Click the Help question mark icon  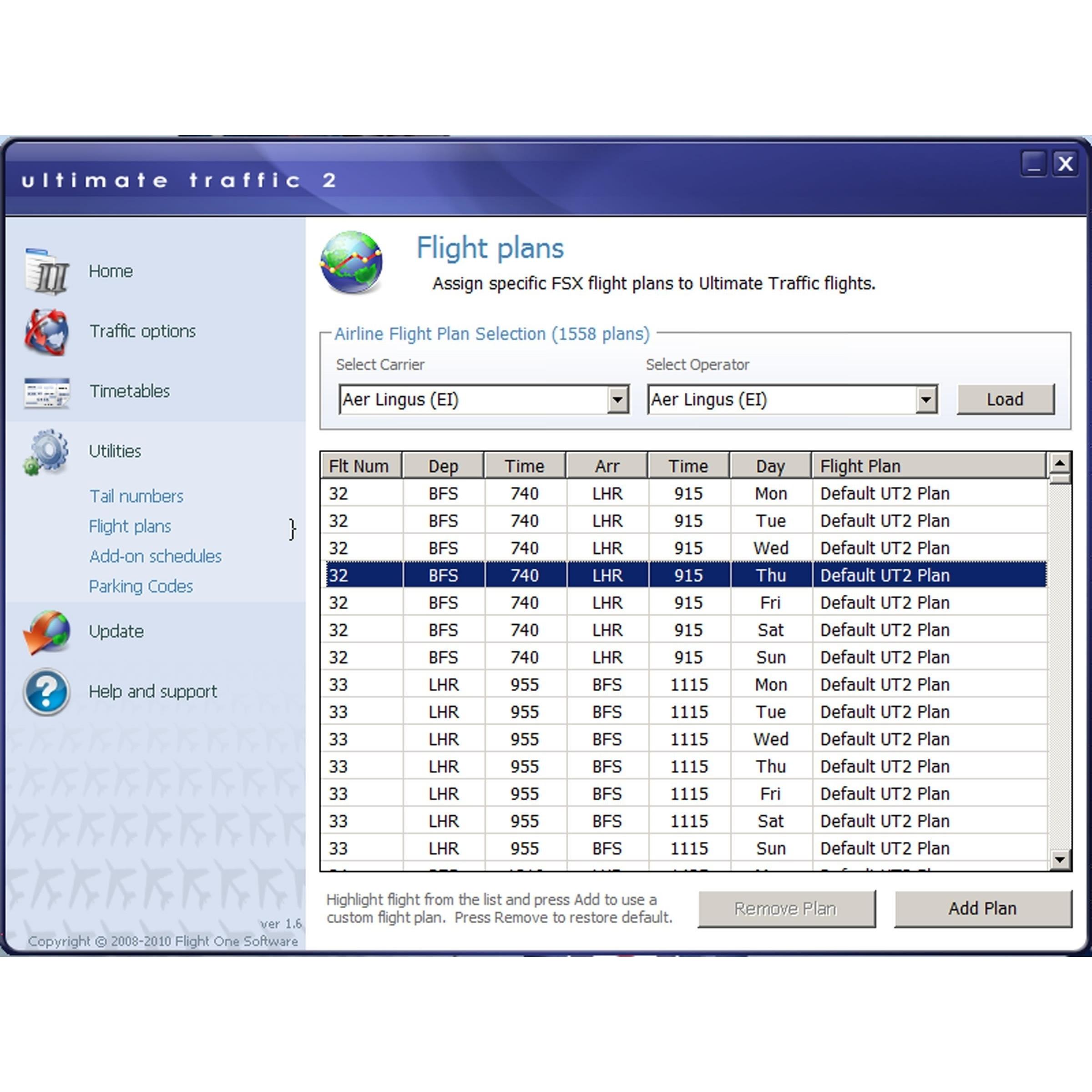point(46,692)
